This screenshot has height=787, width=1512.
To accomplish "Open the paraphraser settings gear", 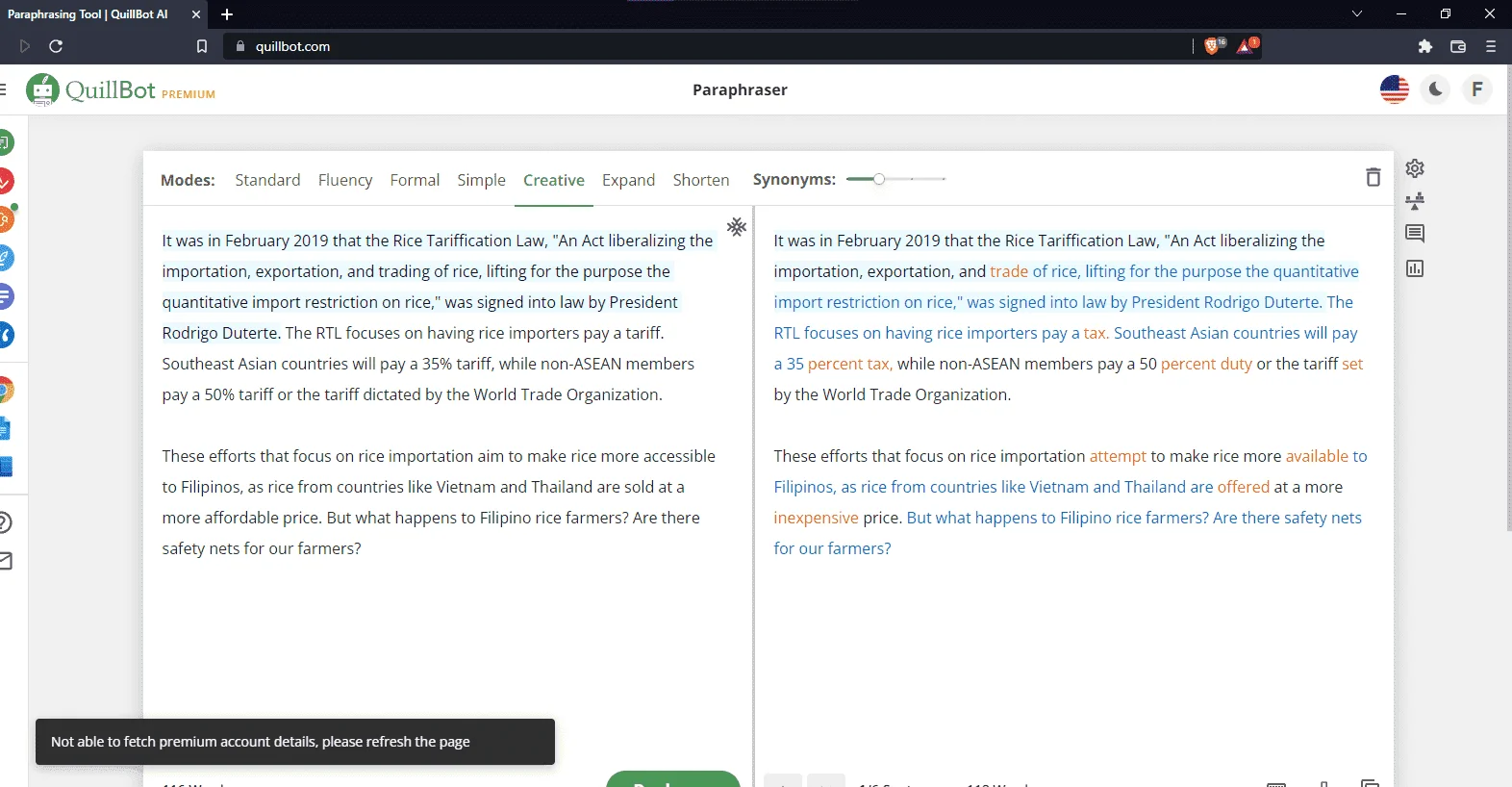I will [1415, 168].
